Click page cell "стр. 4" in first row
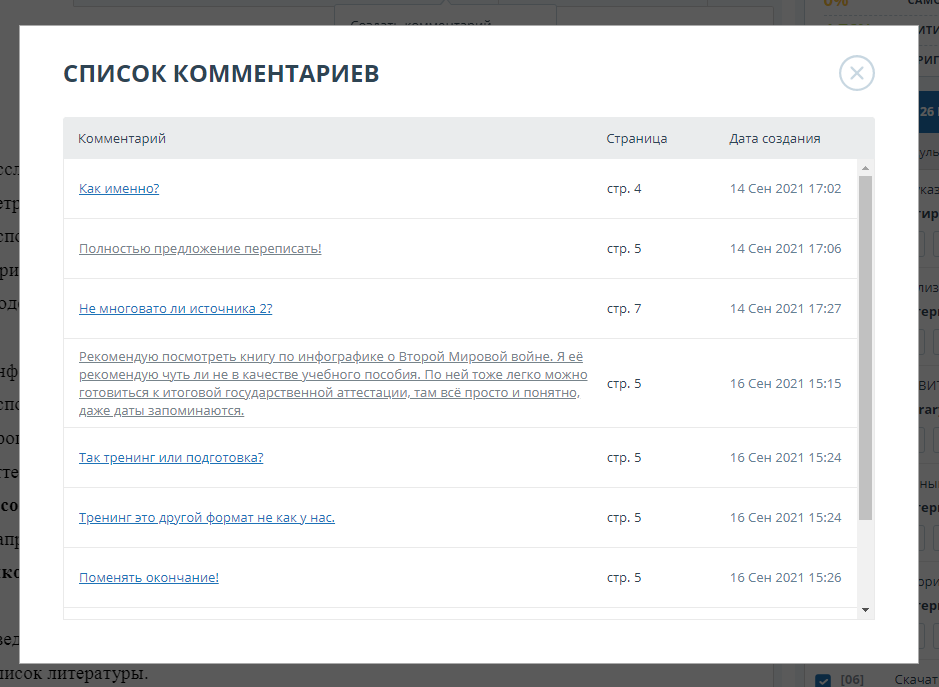Image resolution: width=939 pixels, height=687 pixels. 624,189
